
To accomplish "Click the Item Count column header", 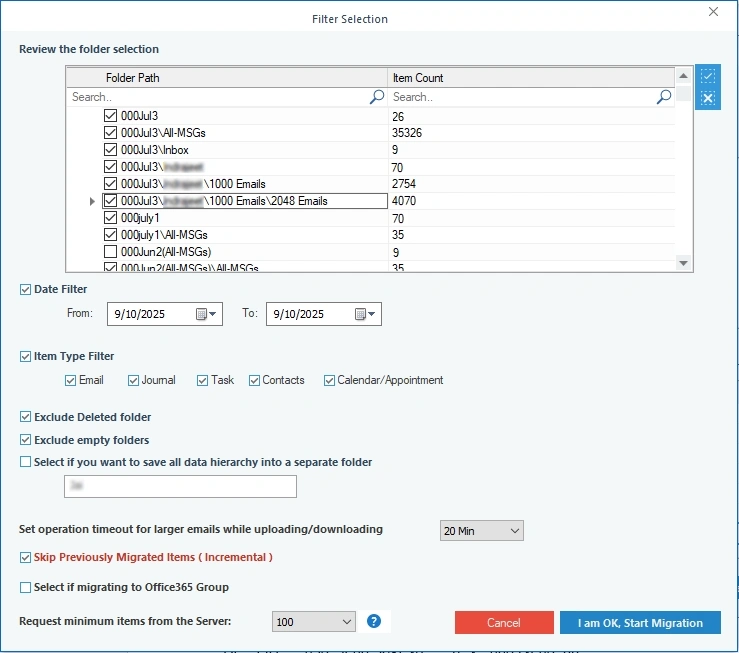I will (531, 78).
